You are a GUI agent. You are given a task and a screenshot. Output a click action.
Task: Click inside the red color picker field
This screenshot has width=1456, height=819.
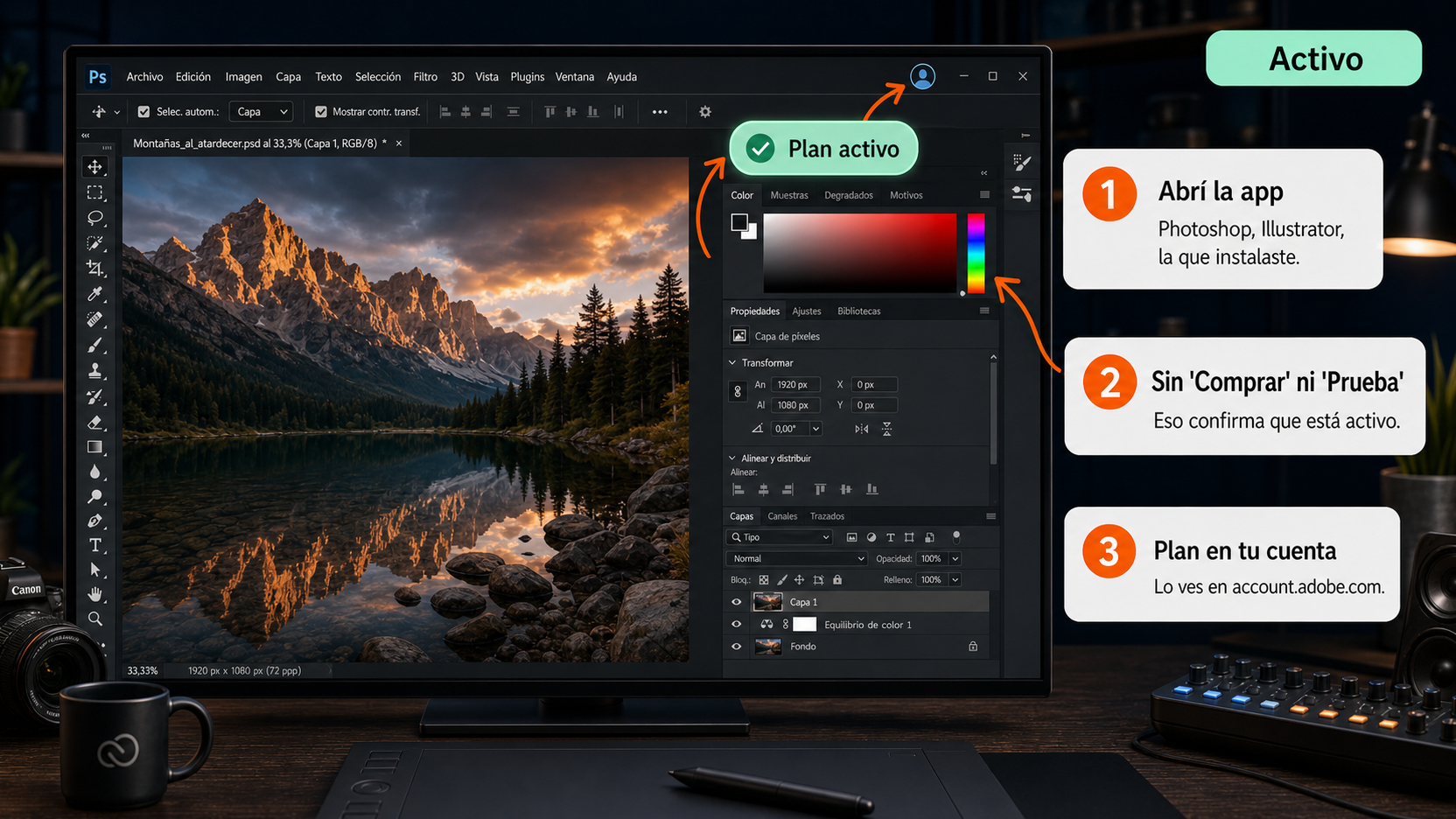point(860,253)
